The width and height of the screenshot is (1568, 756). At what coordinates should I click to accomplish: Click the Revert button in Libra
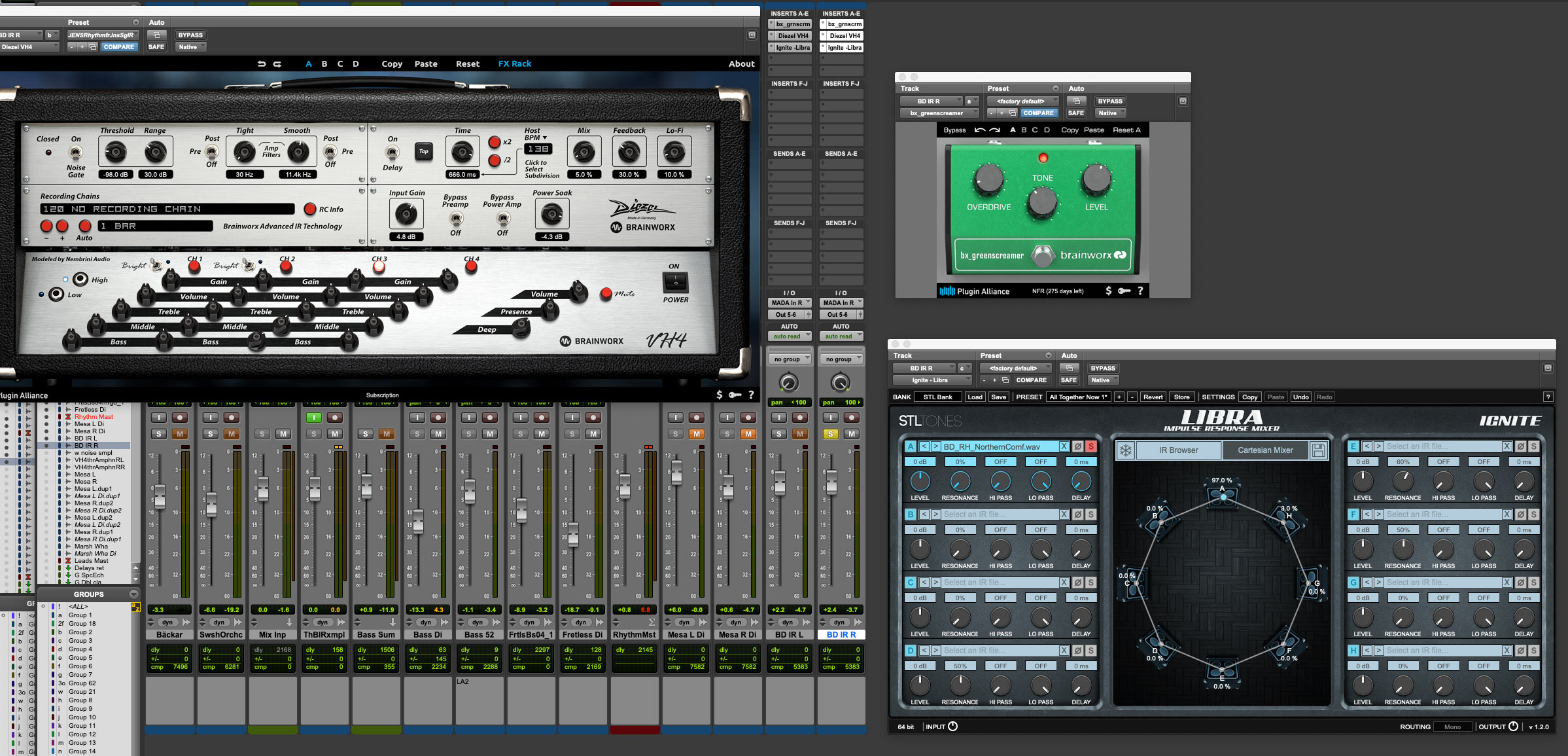1153,397
